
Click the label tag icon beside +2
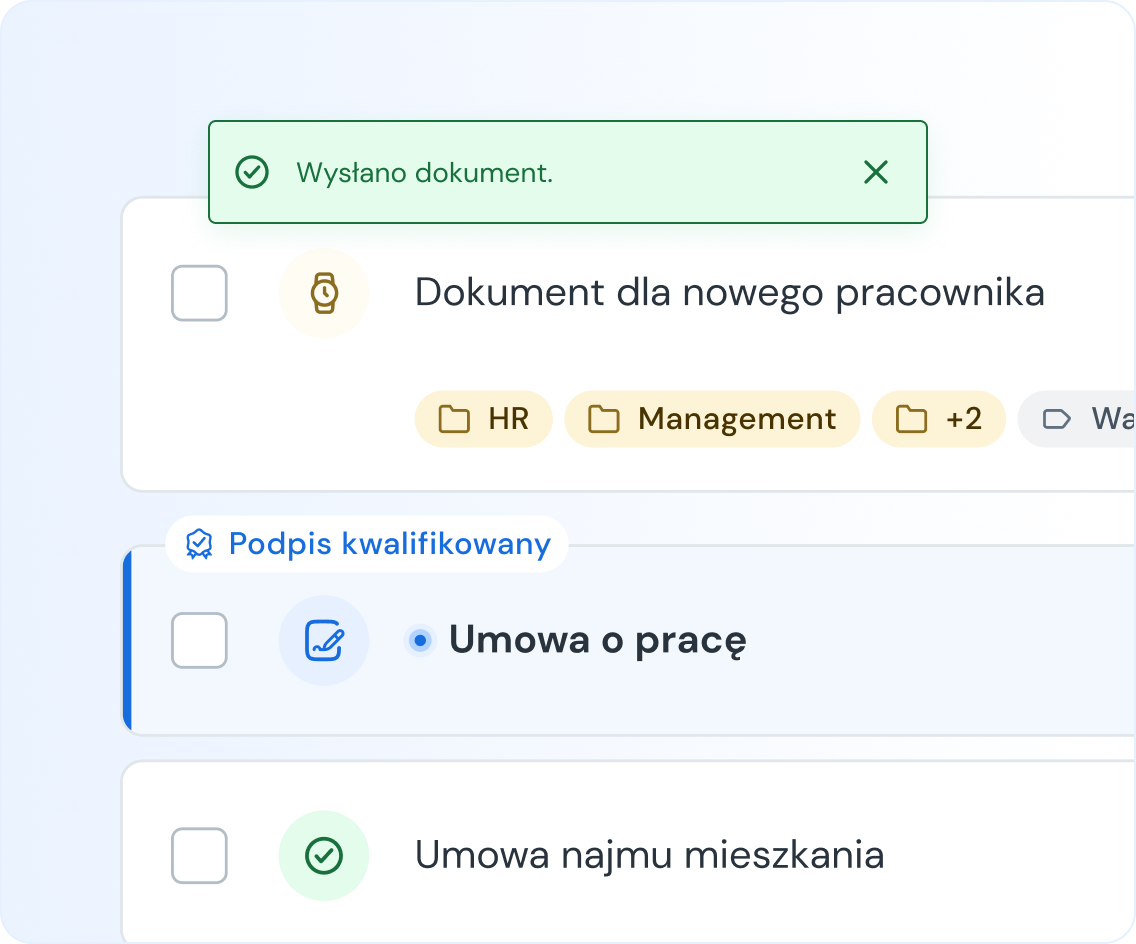[x=1056, y=419]
